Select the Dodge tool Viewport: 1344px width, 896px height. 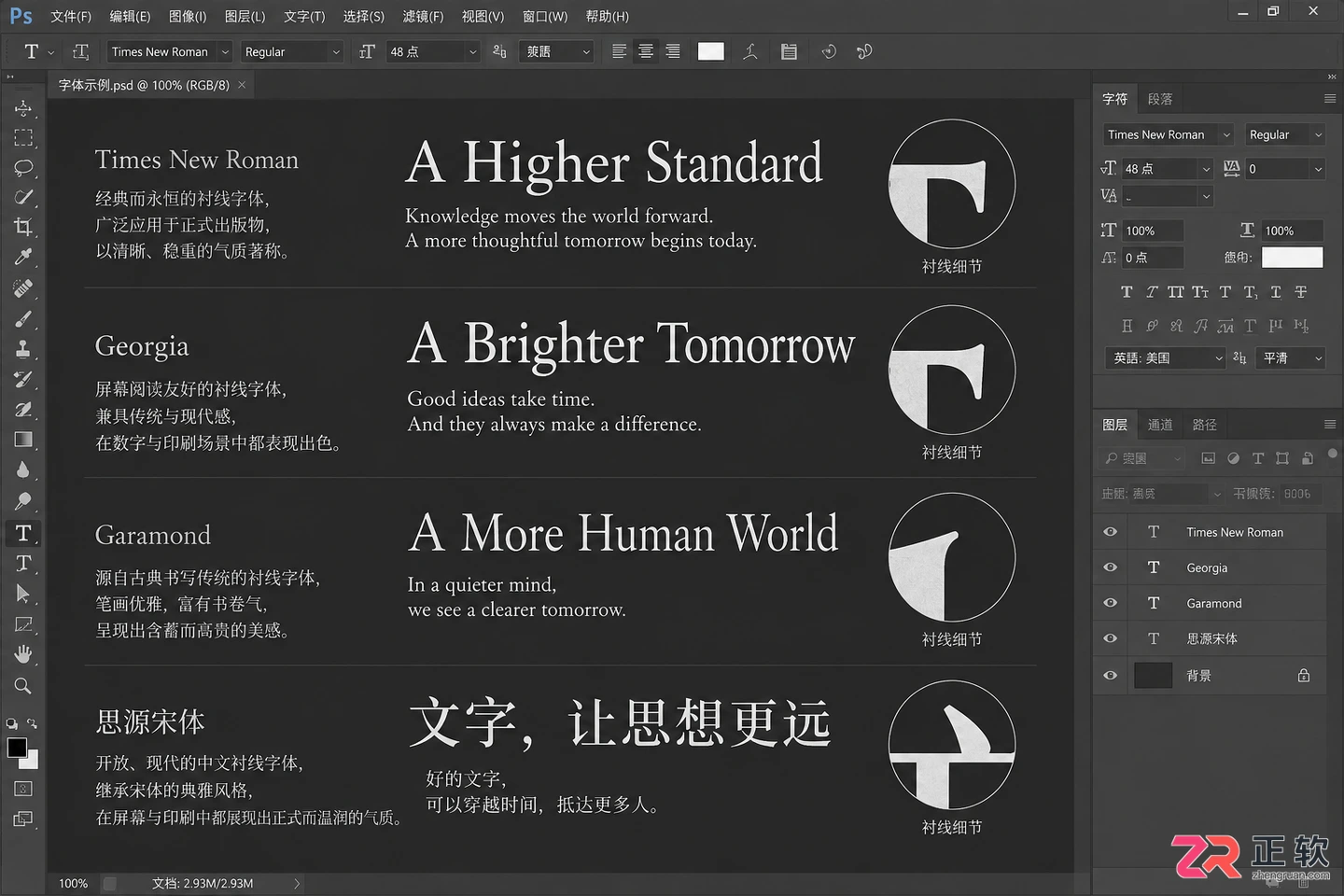[23, 500]
